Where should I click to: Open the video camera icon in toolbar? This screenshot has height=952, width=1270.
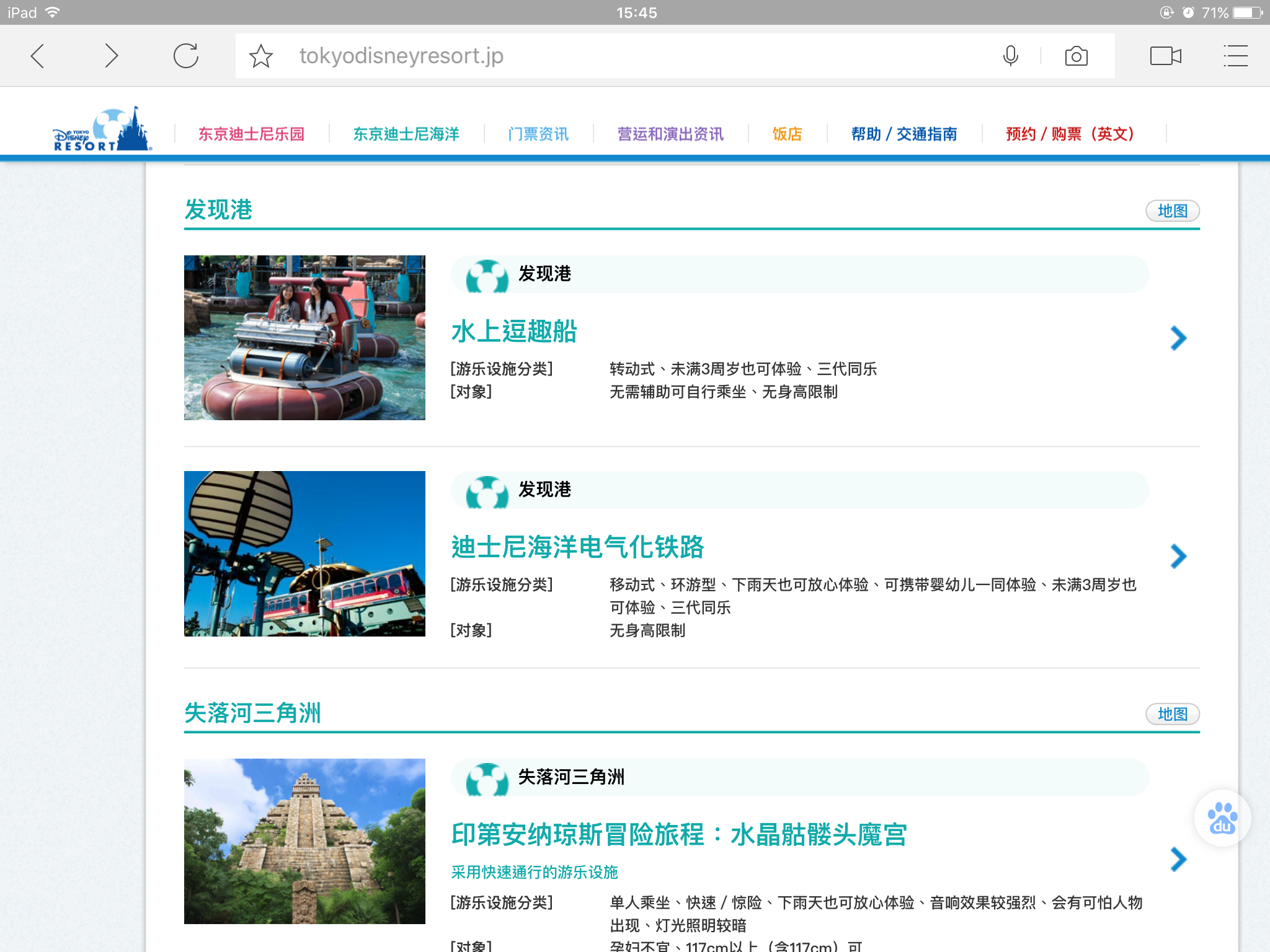coord(1166,56)
